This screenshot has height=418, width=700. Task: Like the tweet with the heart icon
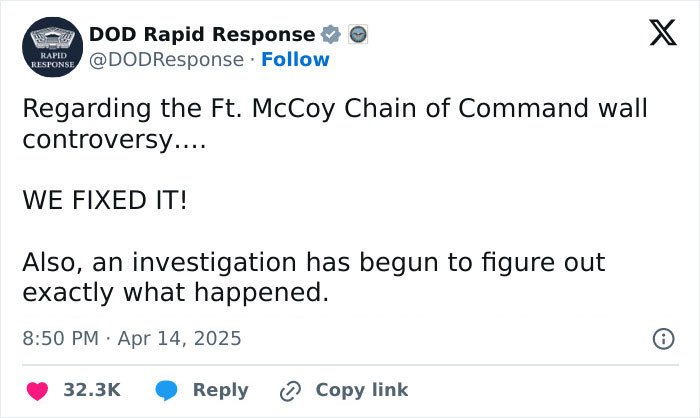[x=37, y=390]
